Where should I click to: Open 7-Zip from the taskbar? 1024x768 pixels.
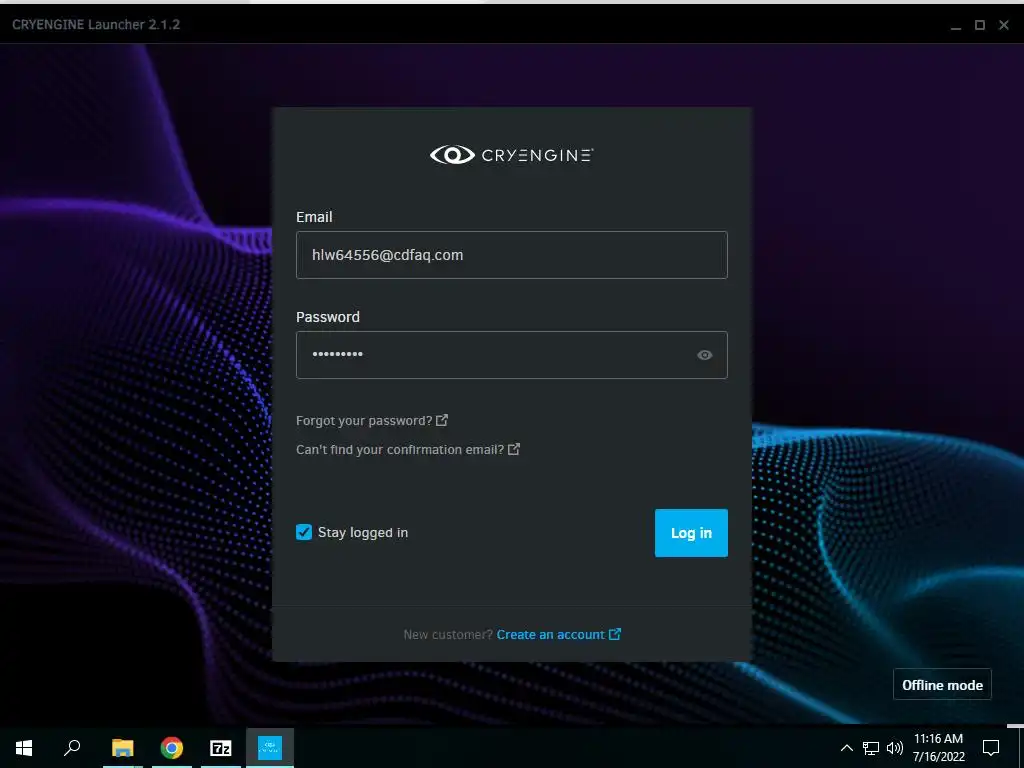221,748
